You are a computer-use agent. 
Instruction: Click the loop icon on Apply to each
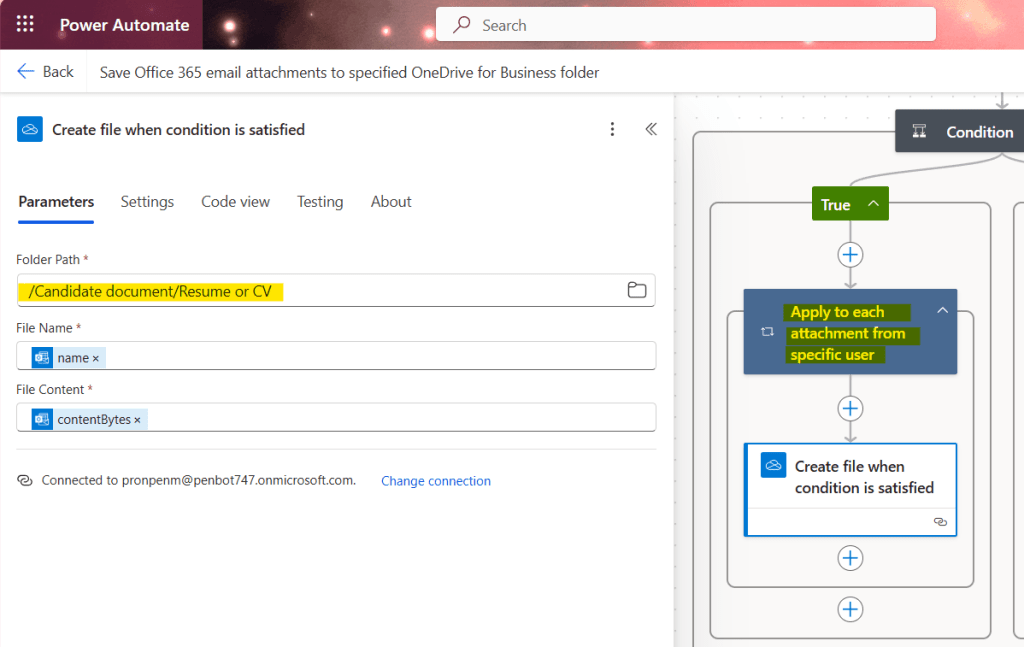tap(767, 332)
